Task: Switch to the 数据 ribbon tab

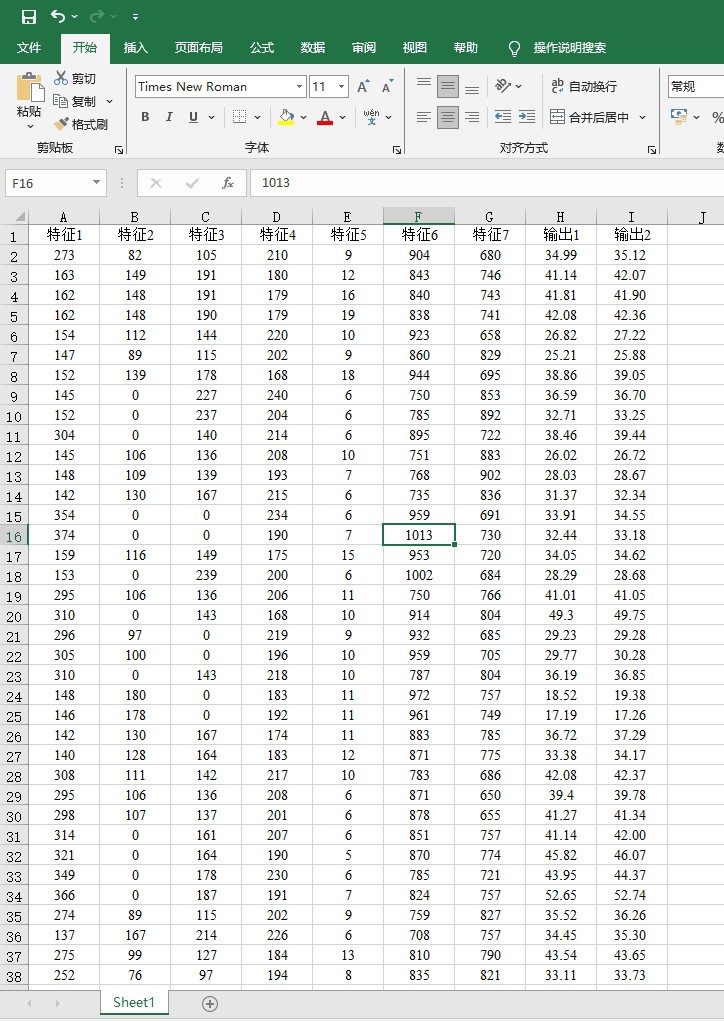Action: [313, 48]
